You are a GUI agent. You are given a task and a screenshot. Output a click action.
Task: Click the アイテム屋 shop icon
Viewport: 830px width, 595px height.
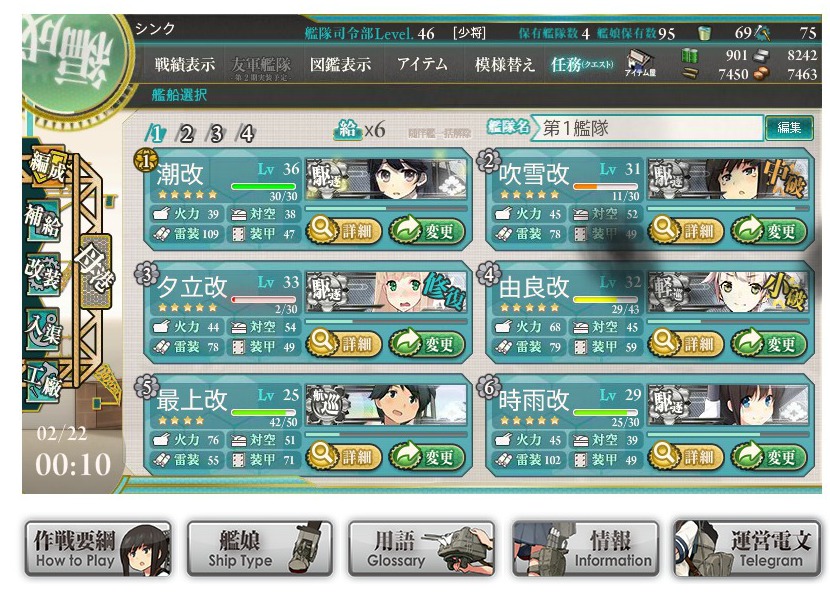click(640, 63)
